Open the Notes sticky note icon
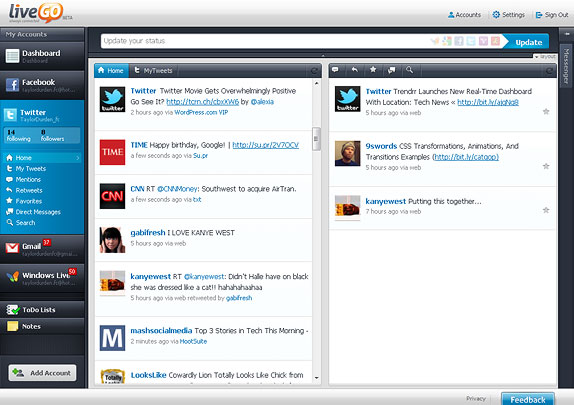This screenshot has width=574, height=405. [x=13, y=326]
